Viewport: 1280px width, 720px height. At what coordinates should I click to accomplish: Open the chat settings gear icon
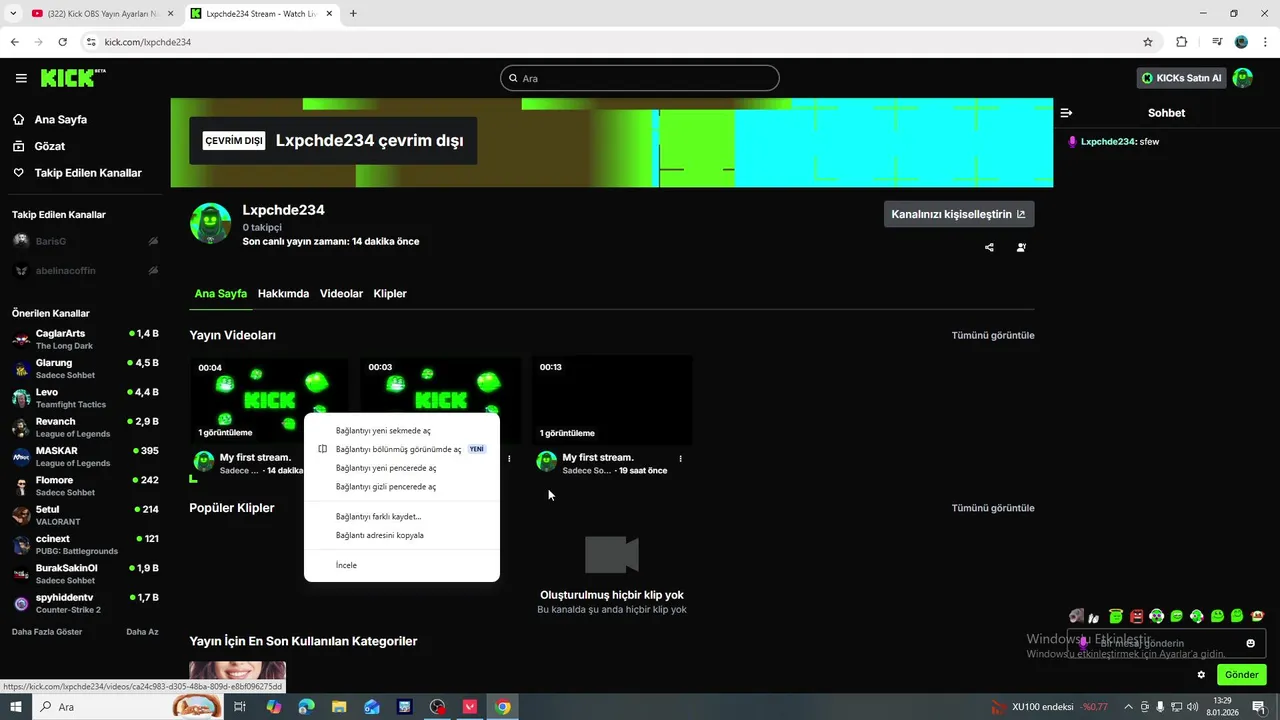click(x=1201, y=675)
